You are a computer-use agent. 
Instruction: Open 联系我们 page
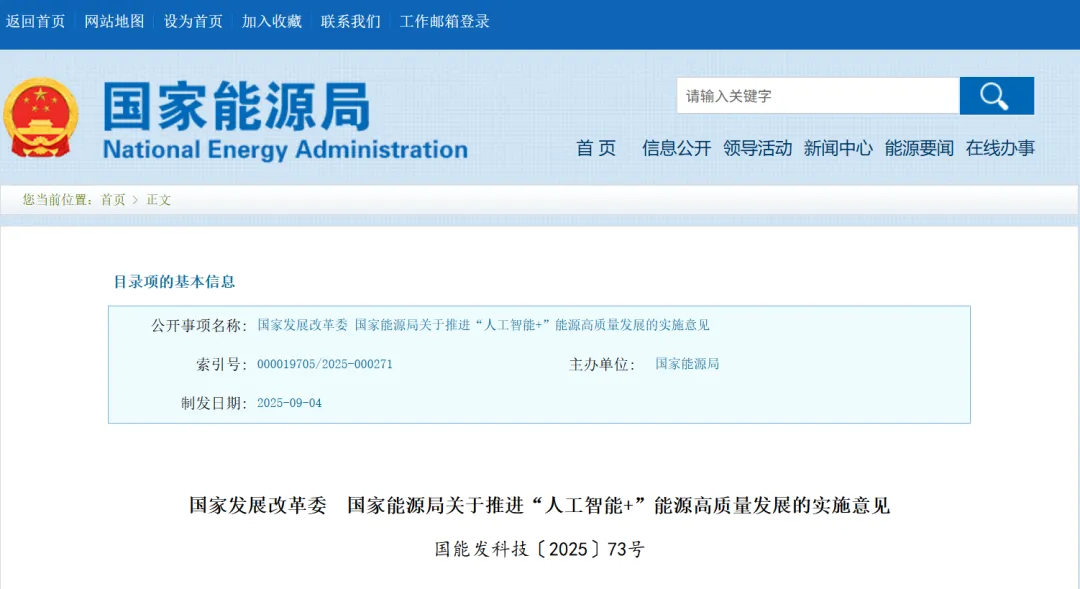tap(351, 21)
